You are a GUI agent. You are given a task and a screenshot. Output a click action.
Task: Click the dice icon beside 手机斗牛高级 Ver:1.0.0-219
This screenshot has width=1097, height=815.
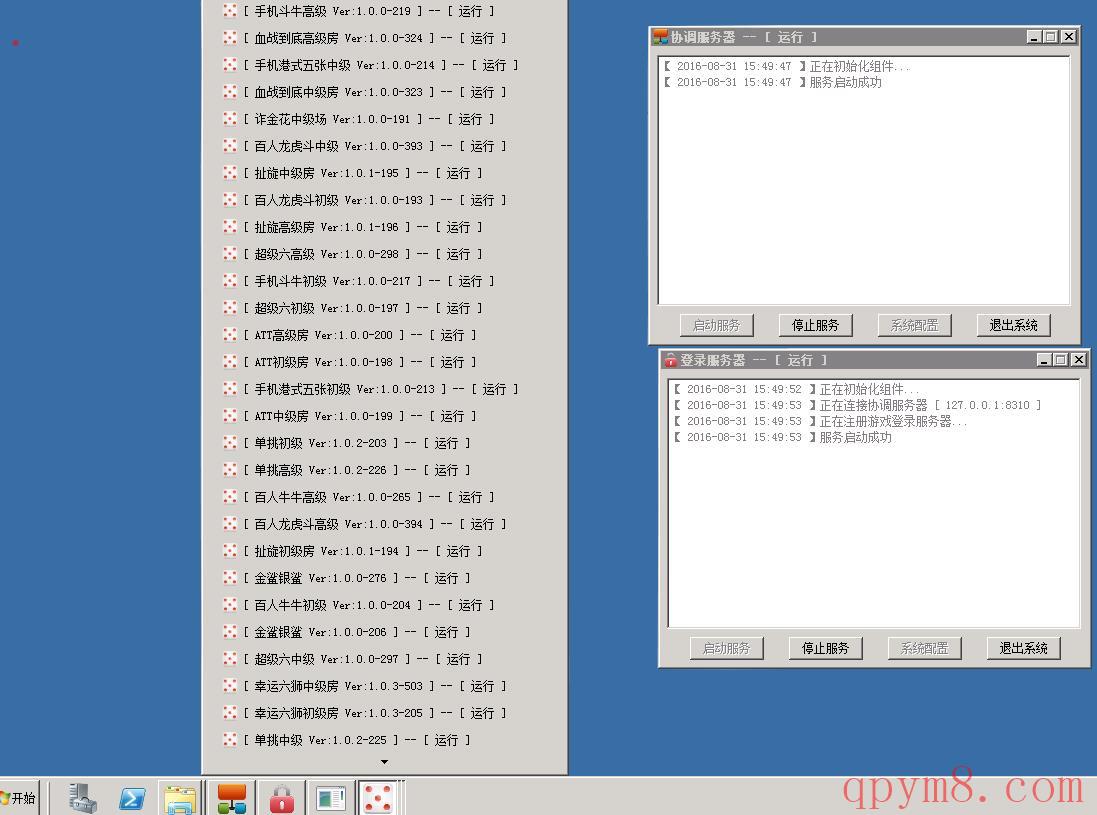point(229,10)
